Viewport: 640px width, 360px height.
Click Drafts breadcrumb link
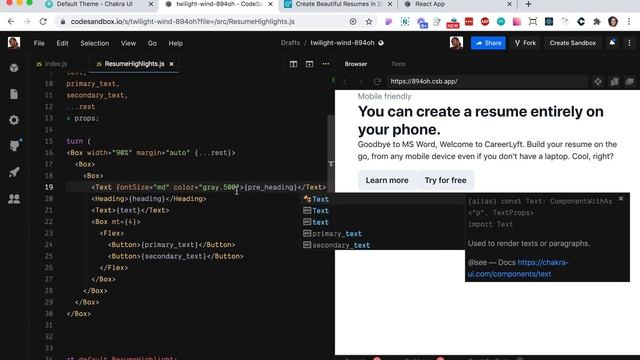coord(290,43)
